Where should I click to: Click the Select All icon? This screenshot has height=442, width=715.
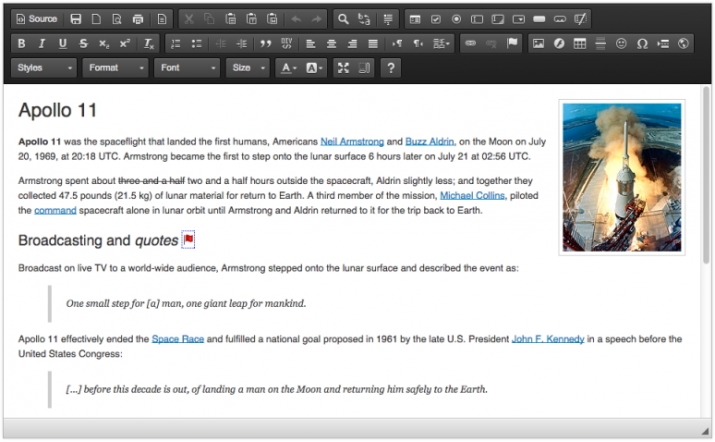pyautogui.click(x=388, y=19)
